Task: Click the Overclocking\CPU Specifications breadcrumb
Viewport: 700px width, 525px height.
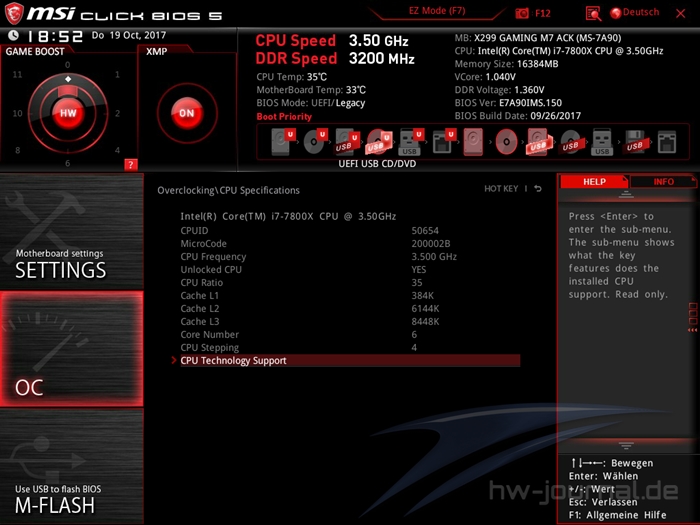Action: [228, 190]
